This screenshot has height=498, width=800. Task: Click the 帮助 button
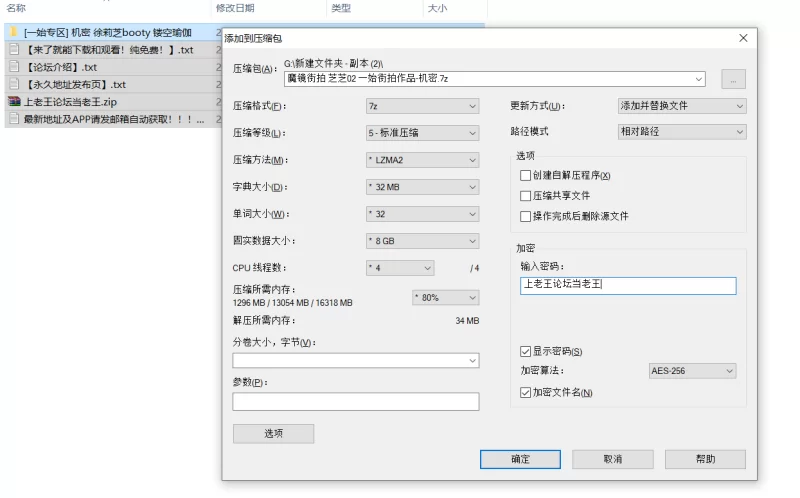pyautogui.click(x=705, y=459)
